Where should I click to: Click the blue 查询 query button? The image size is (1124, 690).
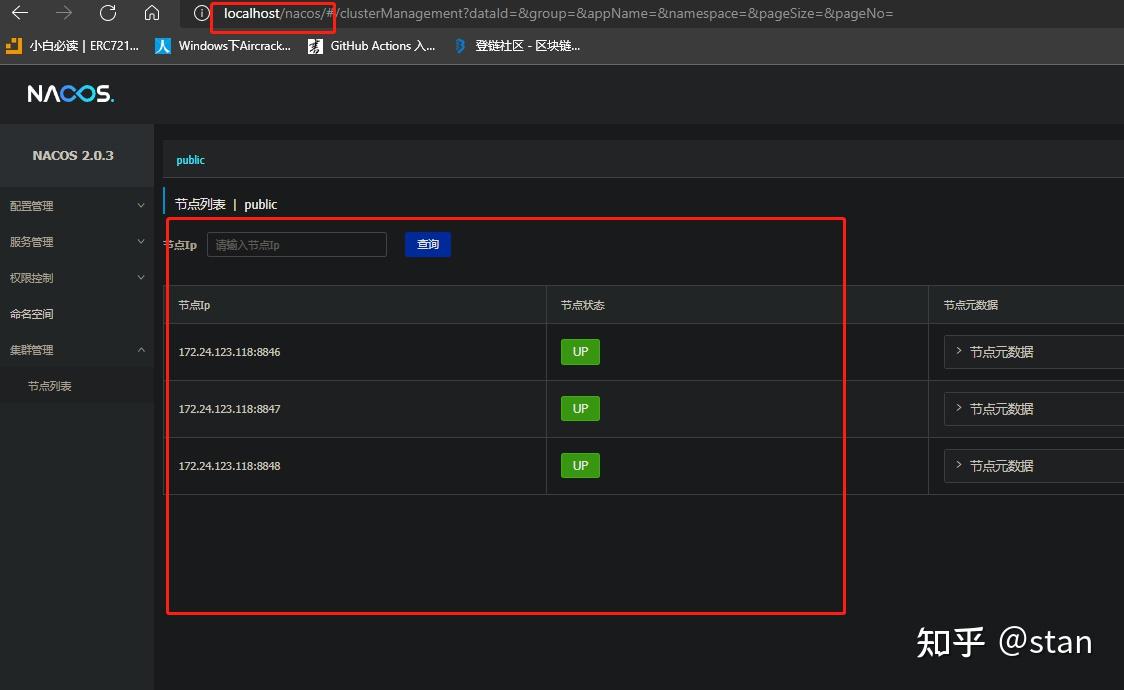pyautogui.click(x=427, y=244)
